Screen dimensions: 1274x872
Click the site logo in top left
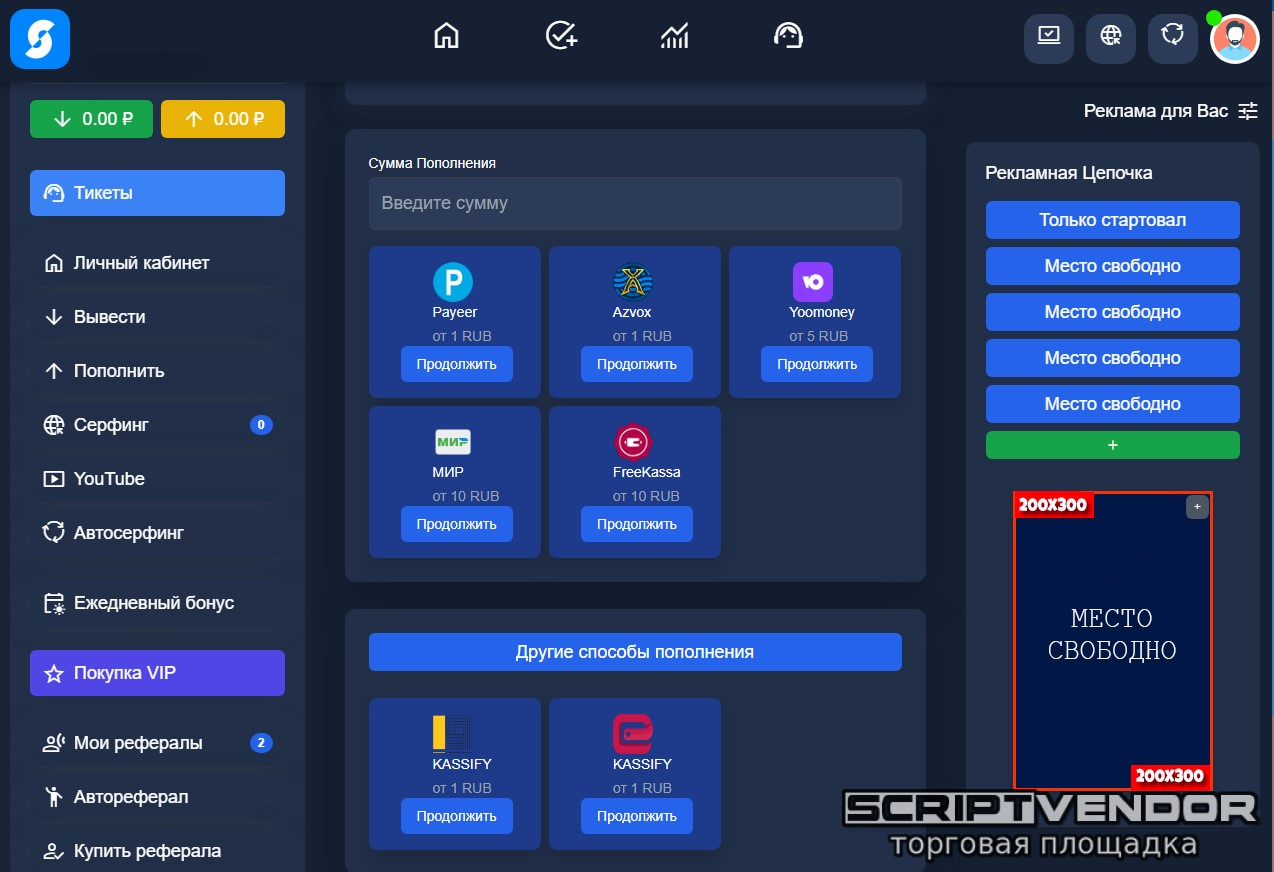tap(40, 39)
